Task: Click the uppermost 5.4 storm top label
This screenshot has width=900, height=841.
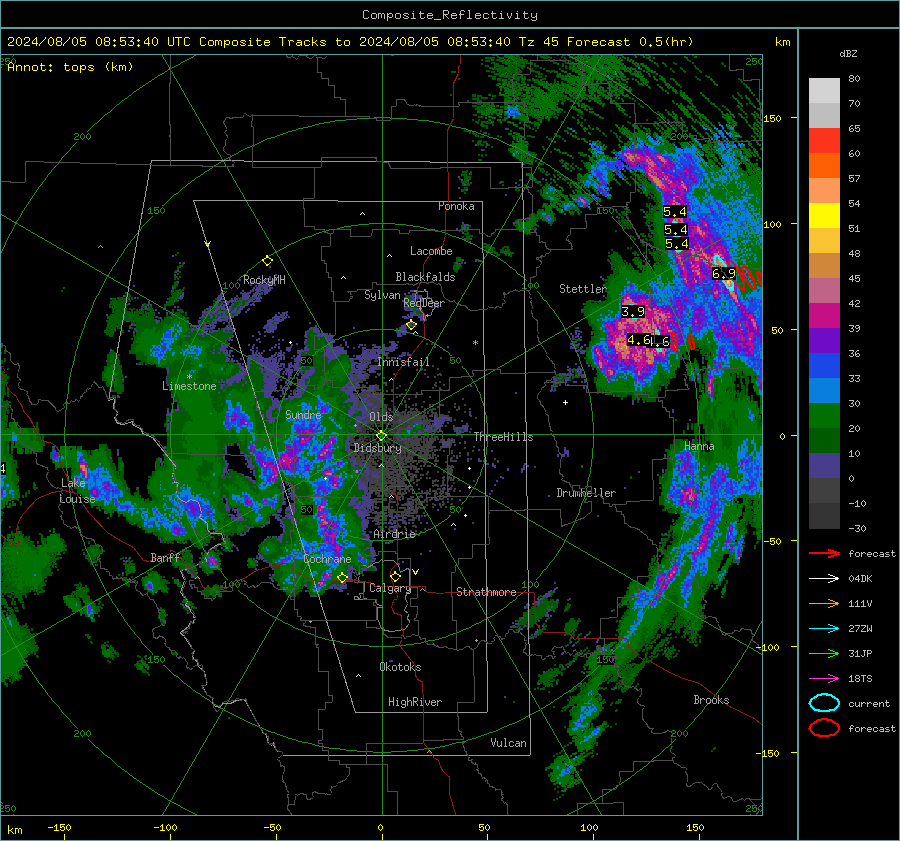Action: pos(674,212)
